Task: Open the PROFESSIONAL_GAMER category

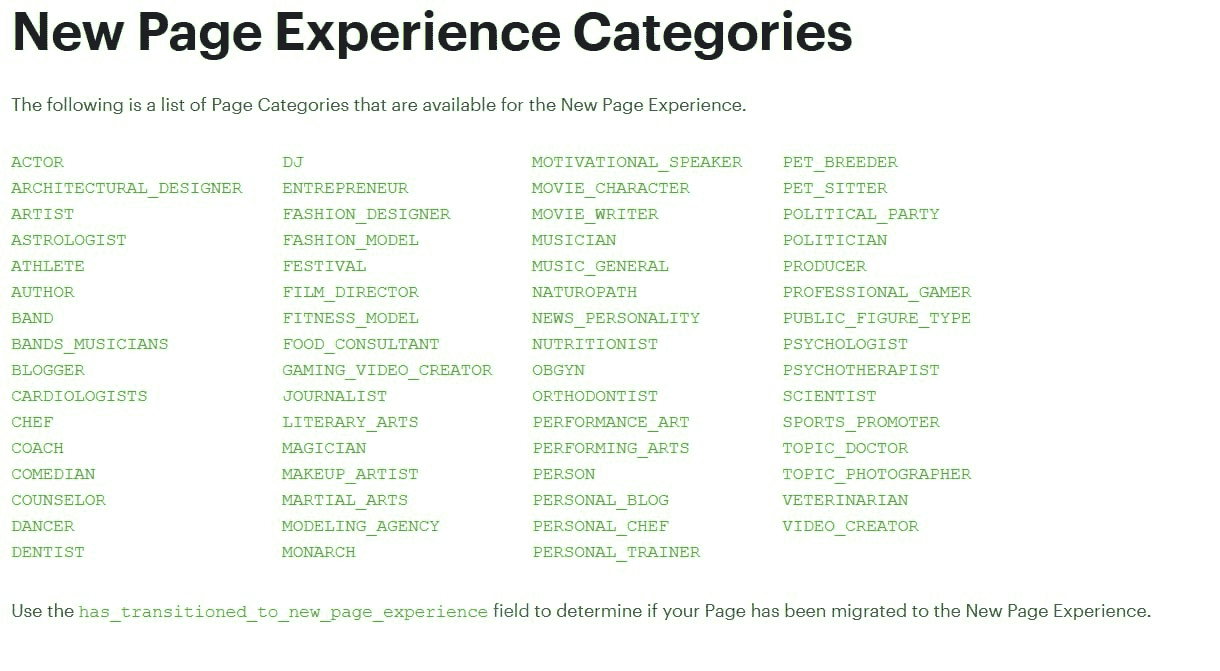Action: point(877,292)
